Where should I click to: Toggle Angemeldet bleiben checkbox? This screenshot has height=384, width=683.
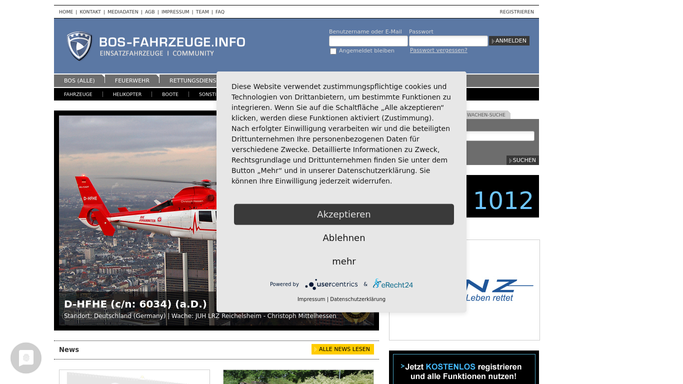[x=333, y=51]
